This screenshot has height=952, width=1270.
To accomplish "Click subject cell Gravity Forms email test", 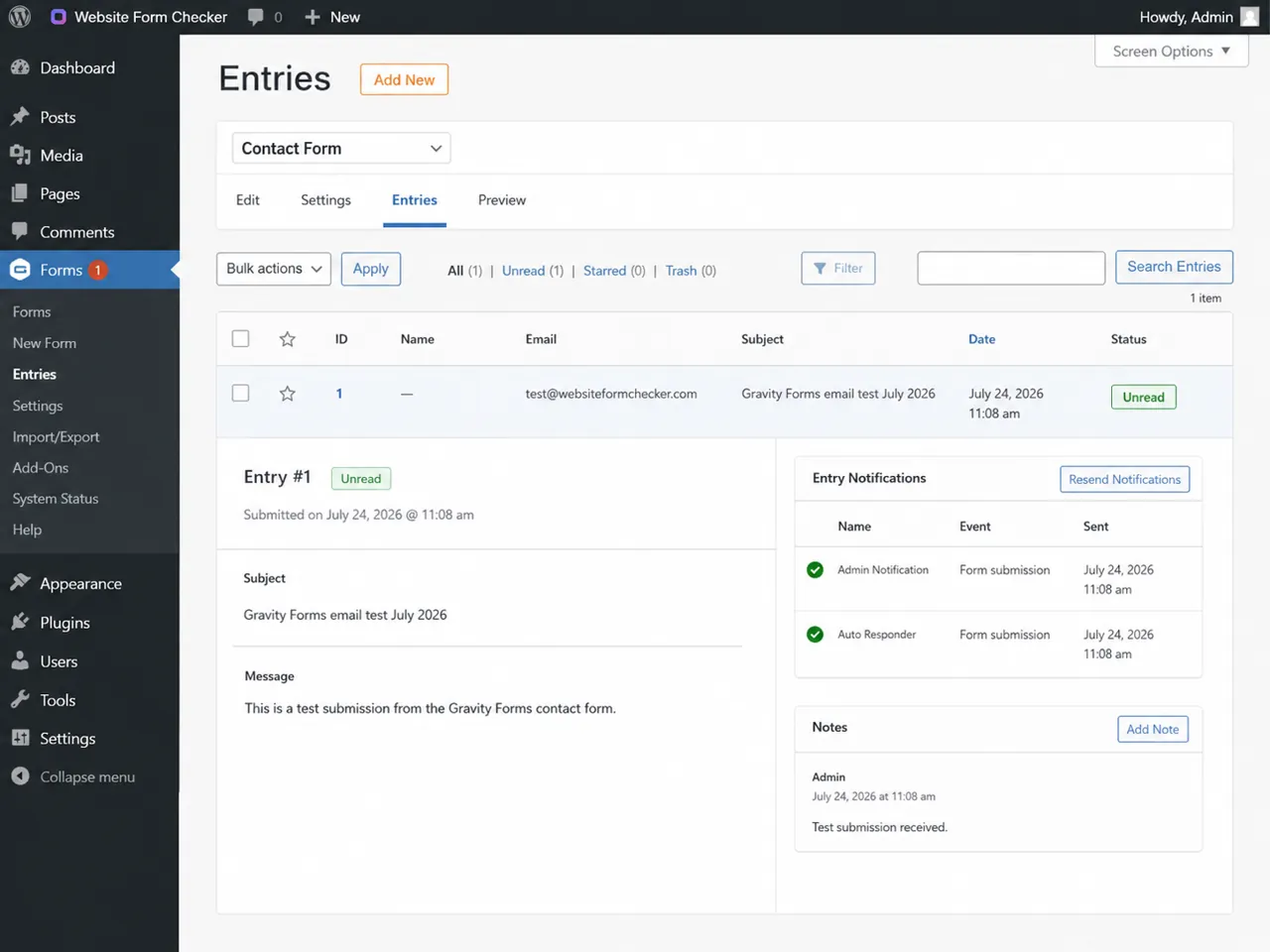I will 838,394.
